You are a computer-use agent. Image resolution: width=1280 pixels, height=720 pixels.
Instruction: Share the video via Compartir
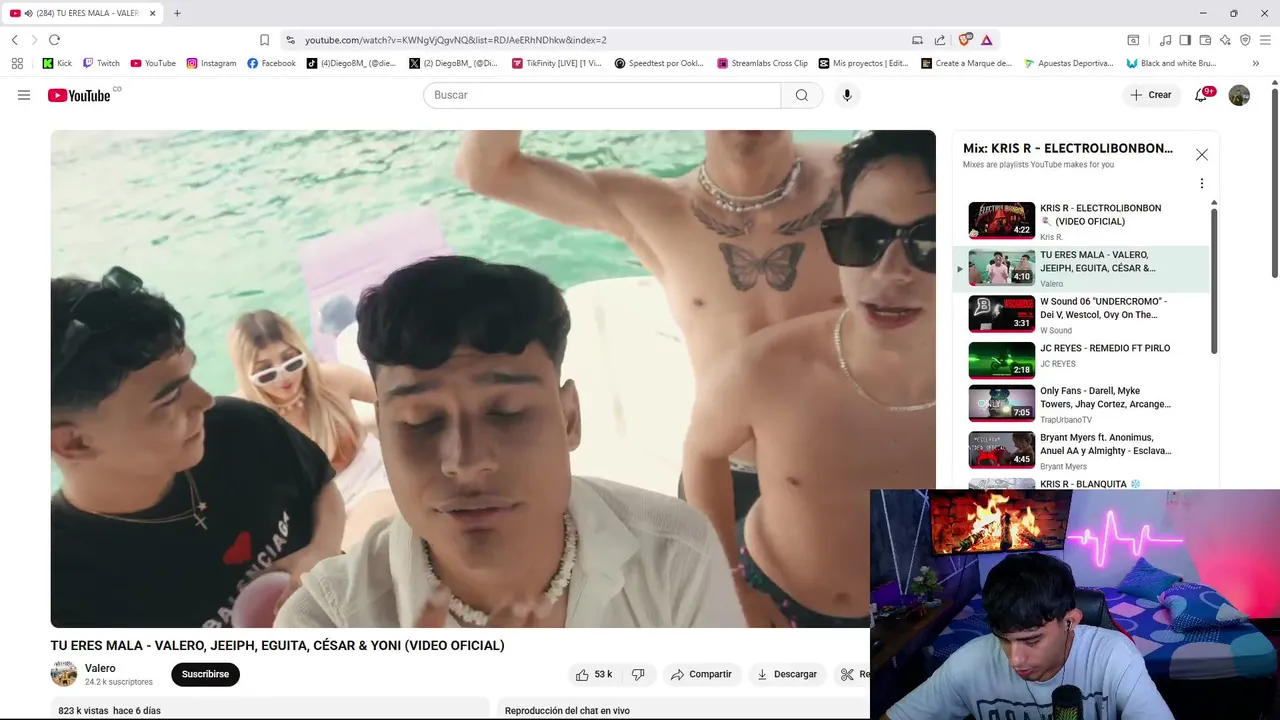[701, 674]
